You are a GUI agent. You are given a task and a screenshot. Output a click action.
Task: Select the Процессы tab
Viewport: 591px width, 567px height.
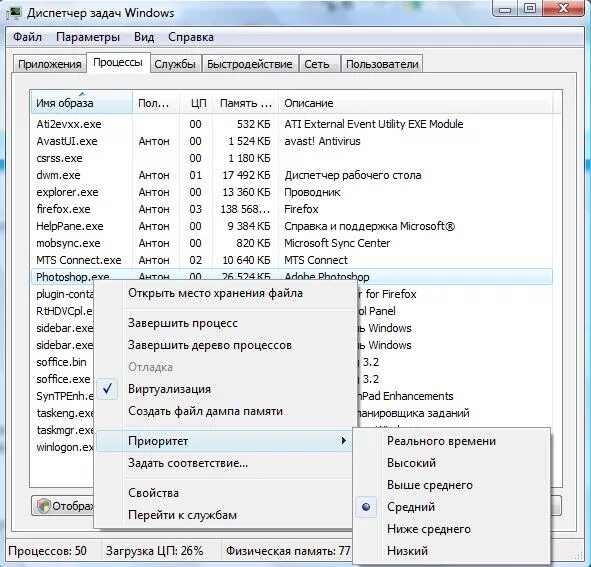coord(118,63)
